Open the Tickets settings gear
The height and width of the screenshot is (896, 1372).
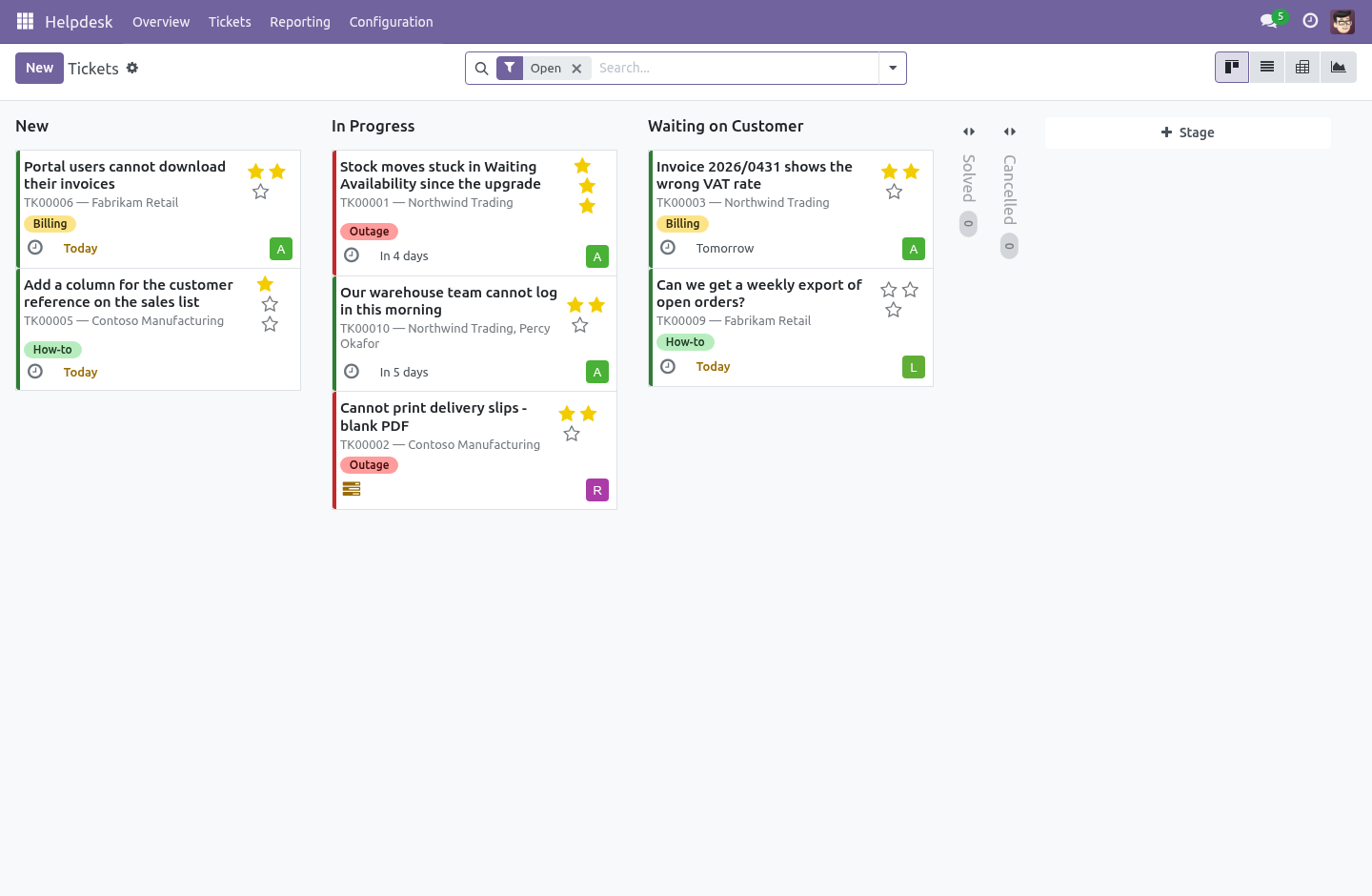coord(132,68)
